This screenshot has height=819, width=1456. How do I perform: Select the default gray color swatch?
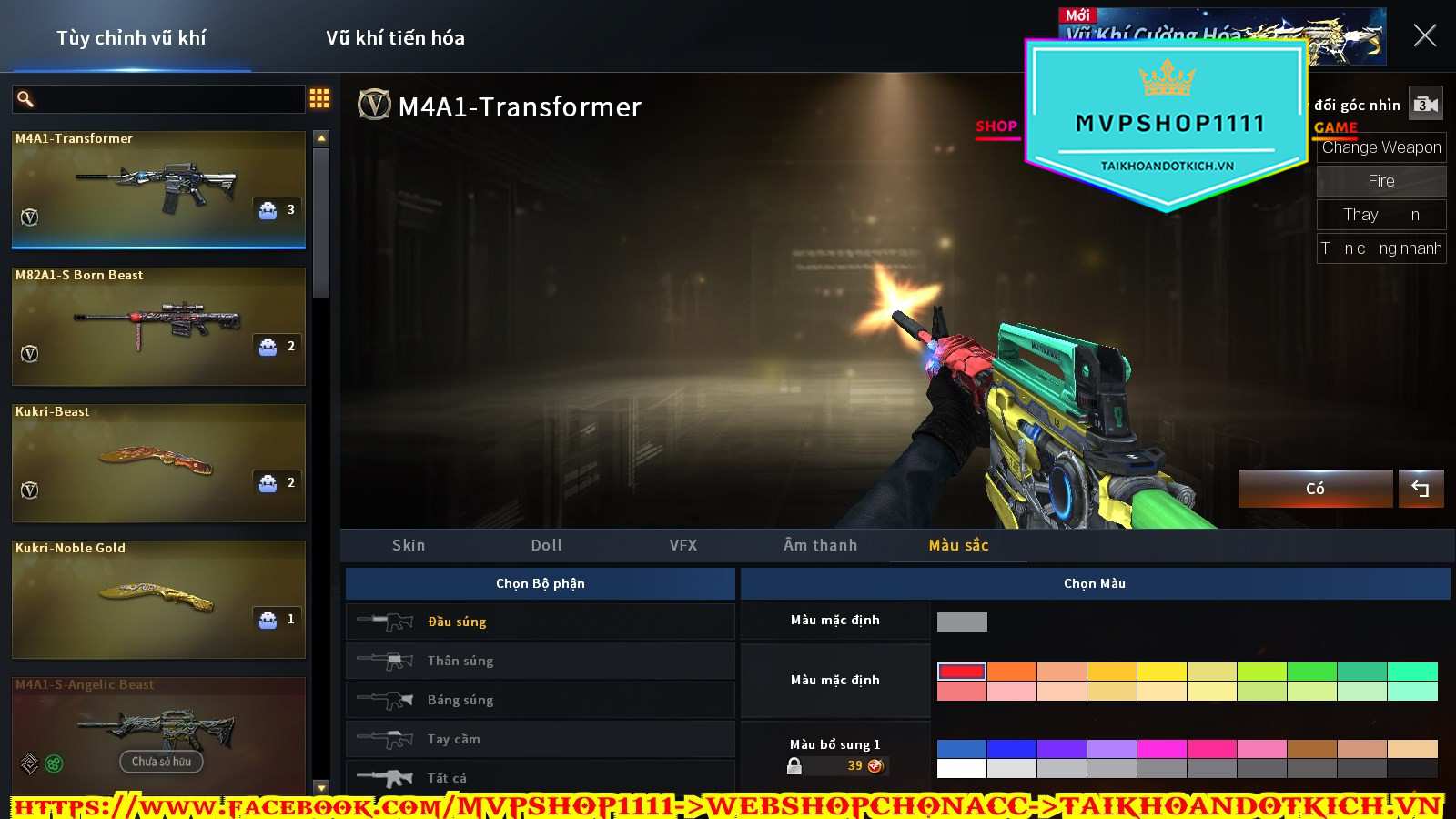[962, 622]
